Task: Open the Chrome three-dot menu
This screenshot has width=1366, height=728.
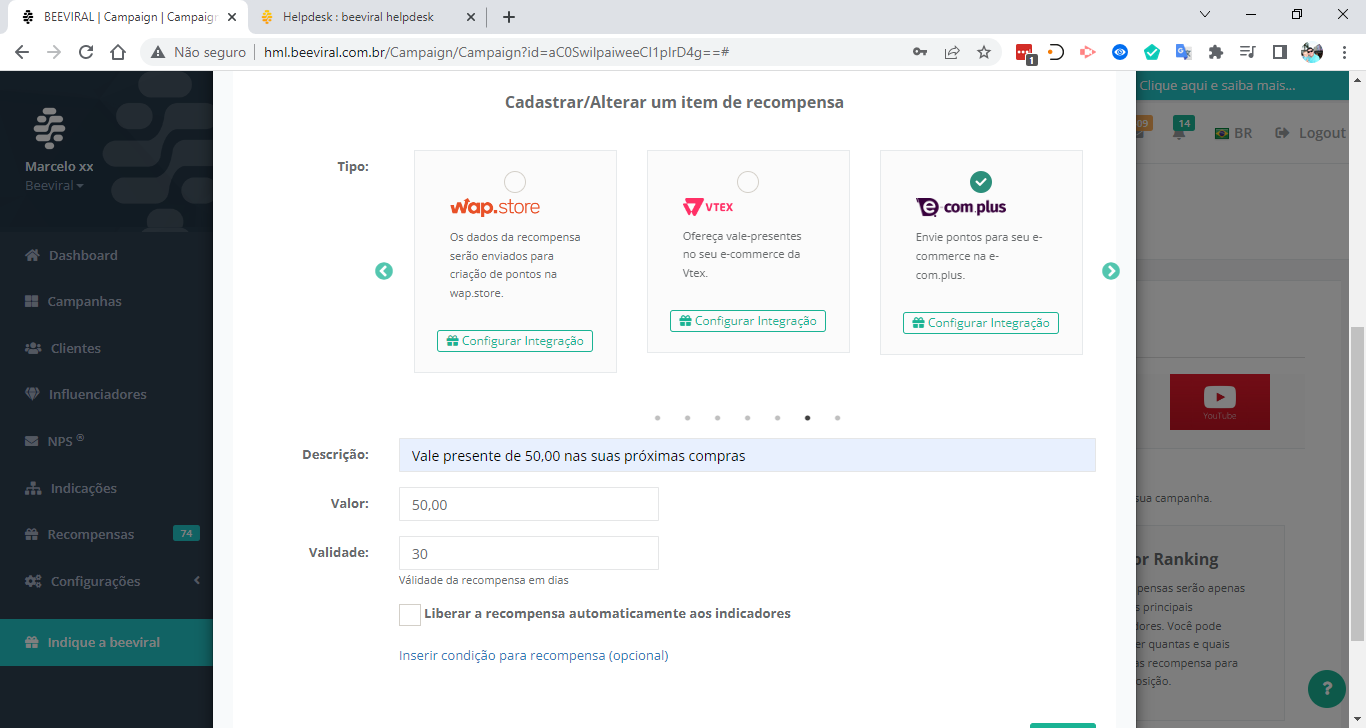Action: pyautogui.click(x=1343, y=52)
